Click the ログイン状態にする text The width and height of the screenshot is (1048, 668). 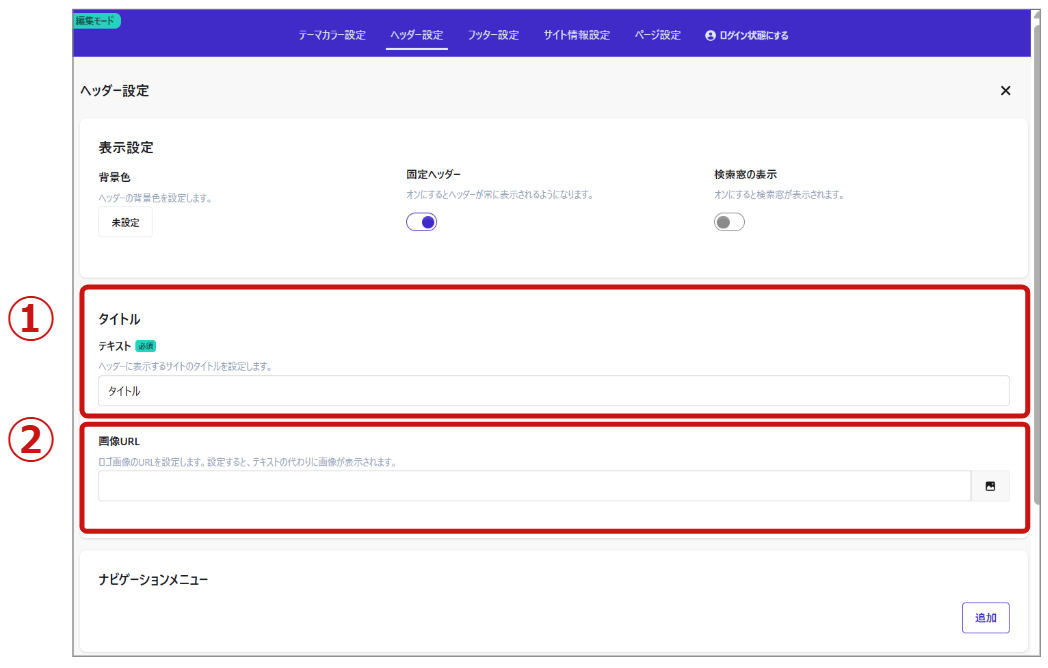(x=754, y=36)
